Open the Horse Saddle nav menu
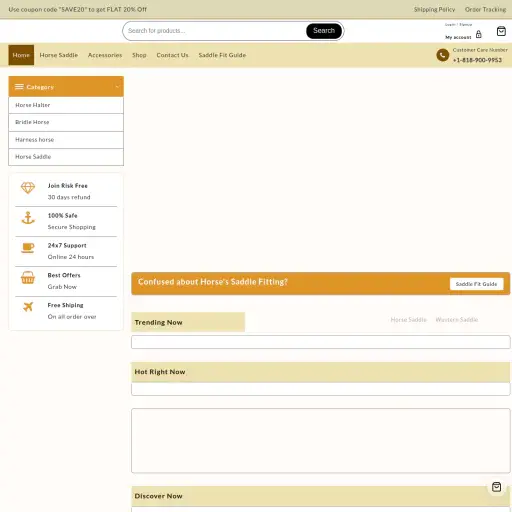This screenshot has width=512, height=512. pyautogui.click(x=59, y=55)
